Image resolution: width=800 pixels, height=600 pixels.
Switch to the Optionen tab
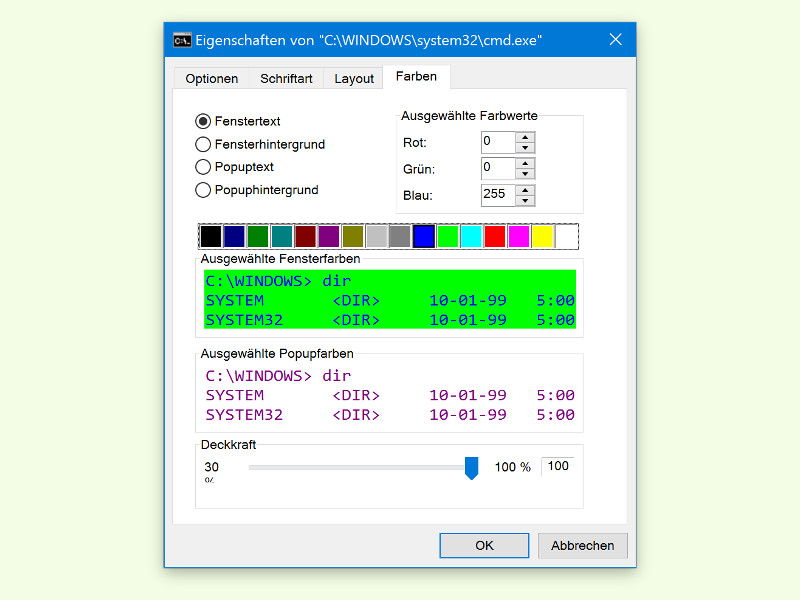pos(211,79)
